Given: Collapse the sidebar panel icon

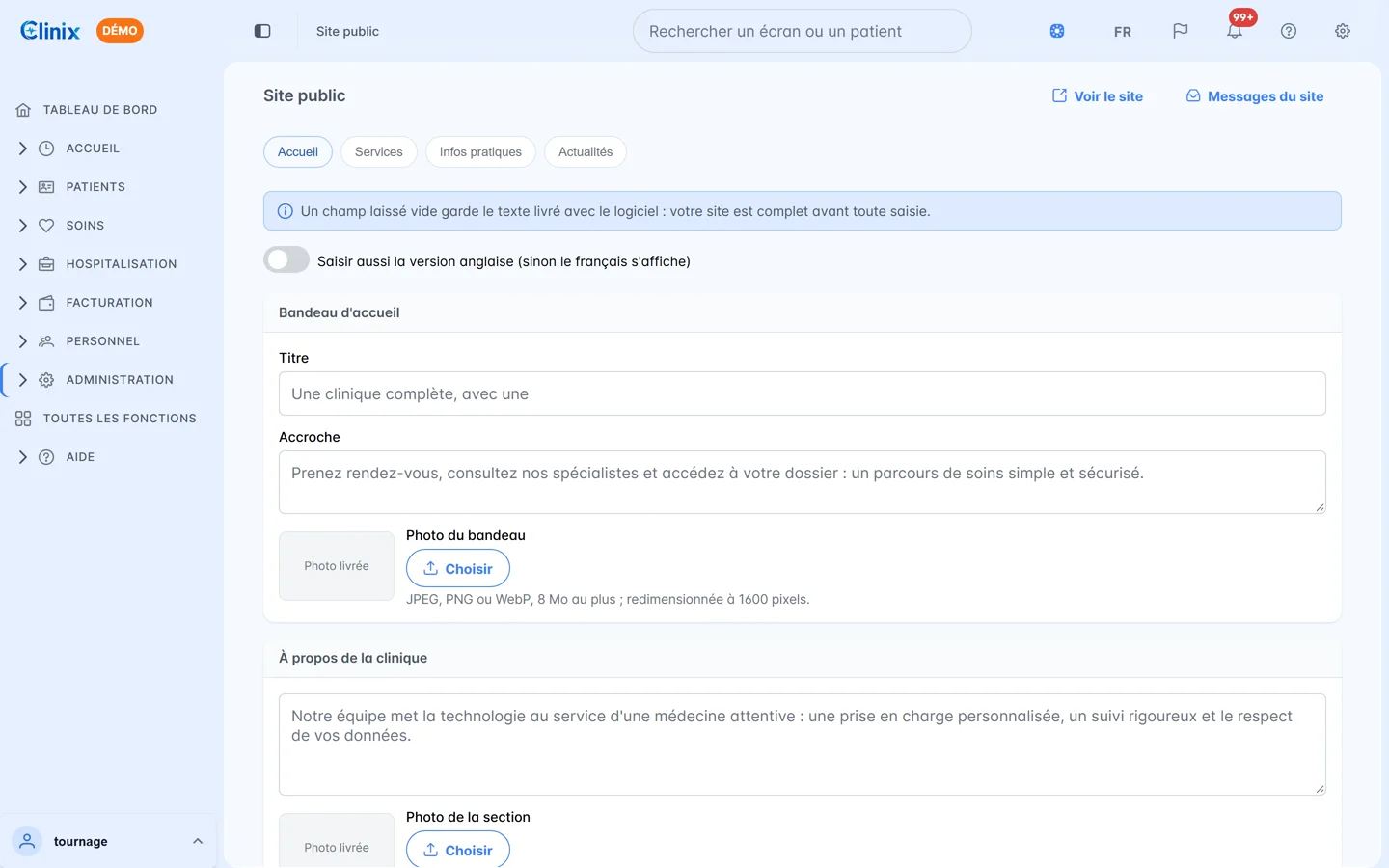Looking at the screenshot, I should click(262, 31).
